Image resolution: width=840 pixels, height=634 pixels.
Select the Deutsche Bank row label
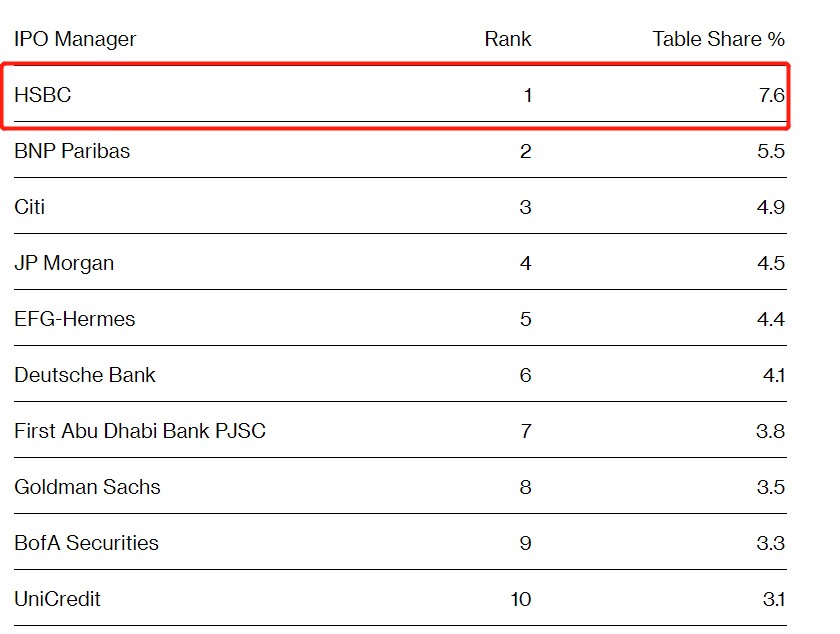click(85, 376)
